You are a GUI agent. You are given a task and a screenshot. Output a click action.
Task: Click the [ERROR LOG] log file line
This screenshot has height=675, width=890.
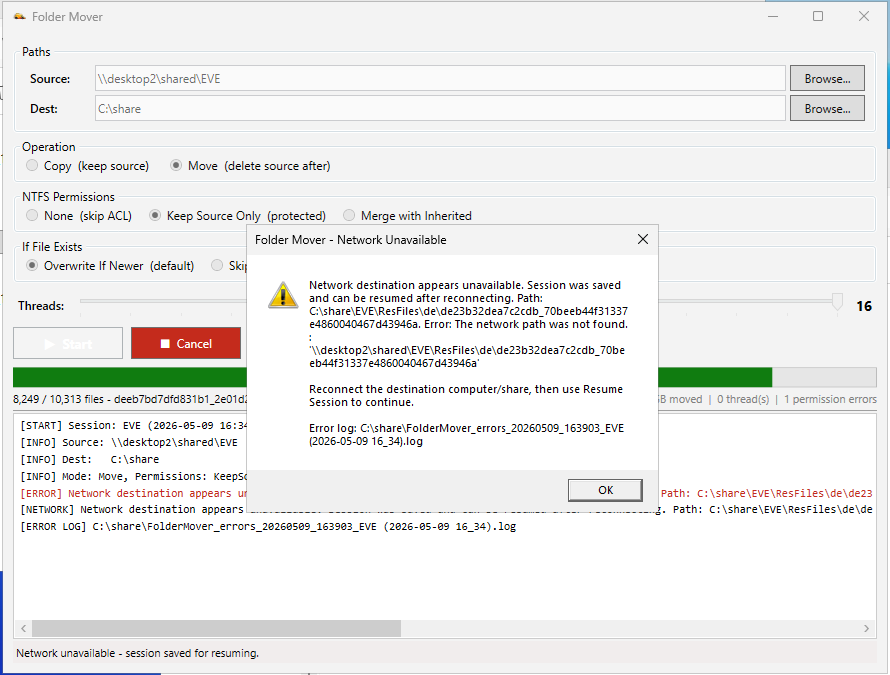pyautogui.click(x=268, y=526)
